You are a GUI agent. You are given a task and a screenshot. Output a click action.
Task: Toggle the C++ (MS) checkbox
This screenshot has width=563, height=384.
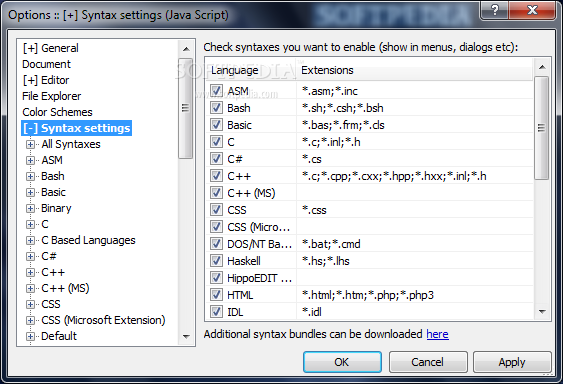(x=216, y=193)
